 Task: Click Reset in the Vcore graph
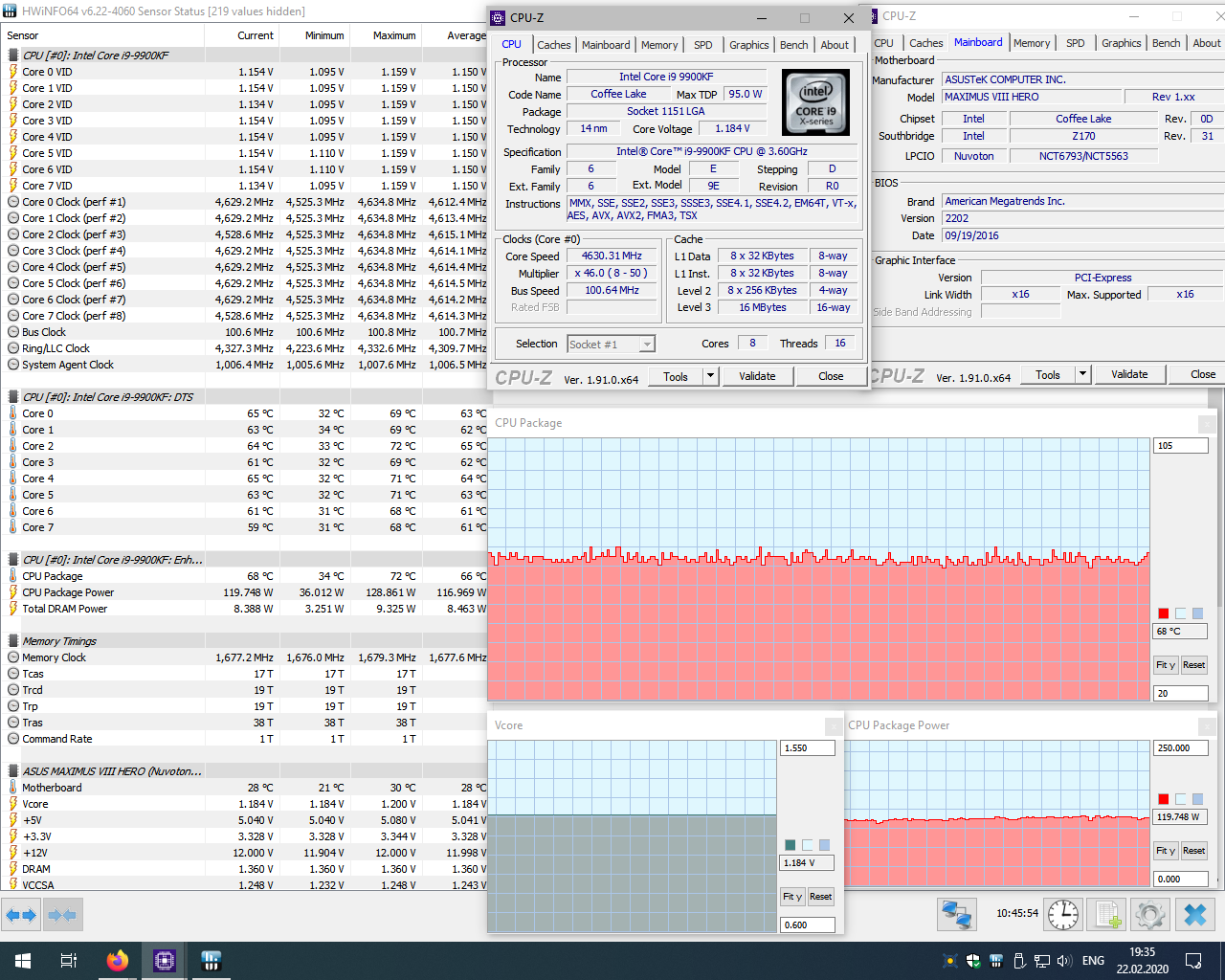click(x=820, y=897)
